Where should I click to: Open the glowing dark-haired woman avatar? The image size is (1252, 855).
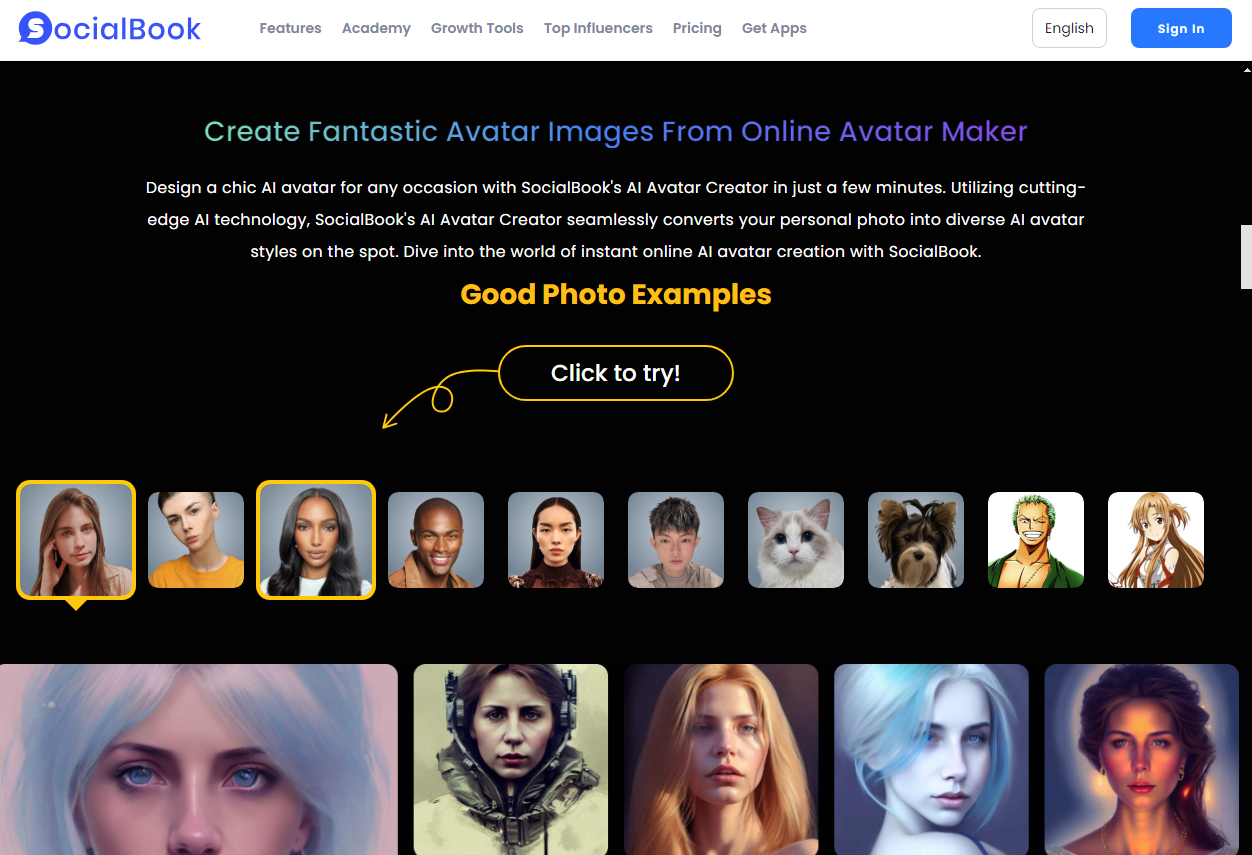(1142, 760)
